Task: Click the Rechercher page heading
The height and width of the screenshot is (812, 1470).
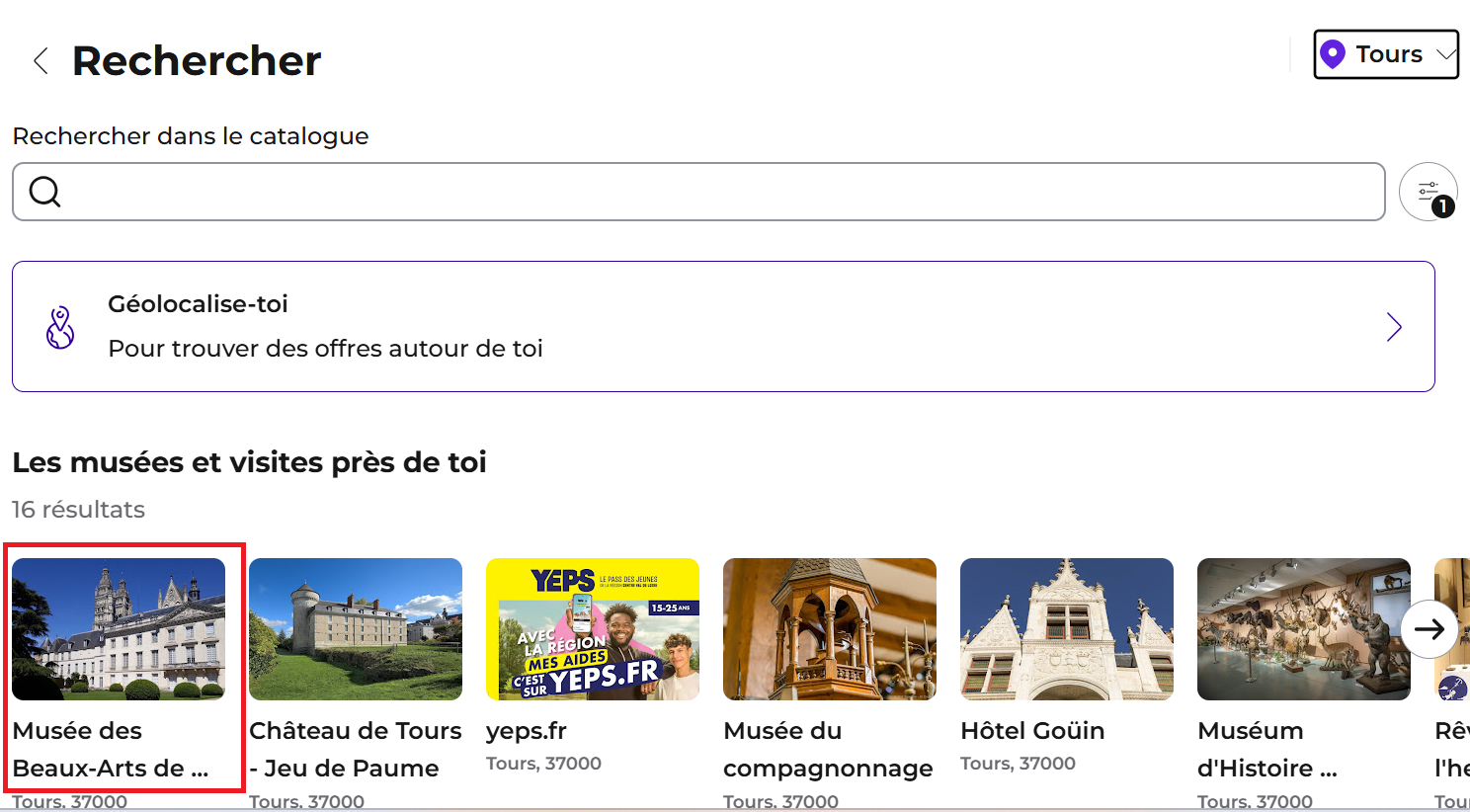Action: click(197, 61)
